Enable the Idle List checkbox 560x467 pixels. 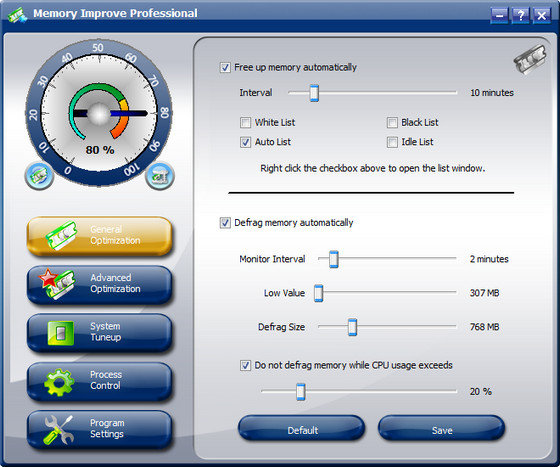click(x=392, y=142)
